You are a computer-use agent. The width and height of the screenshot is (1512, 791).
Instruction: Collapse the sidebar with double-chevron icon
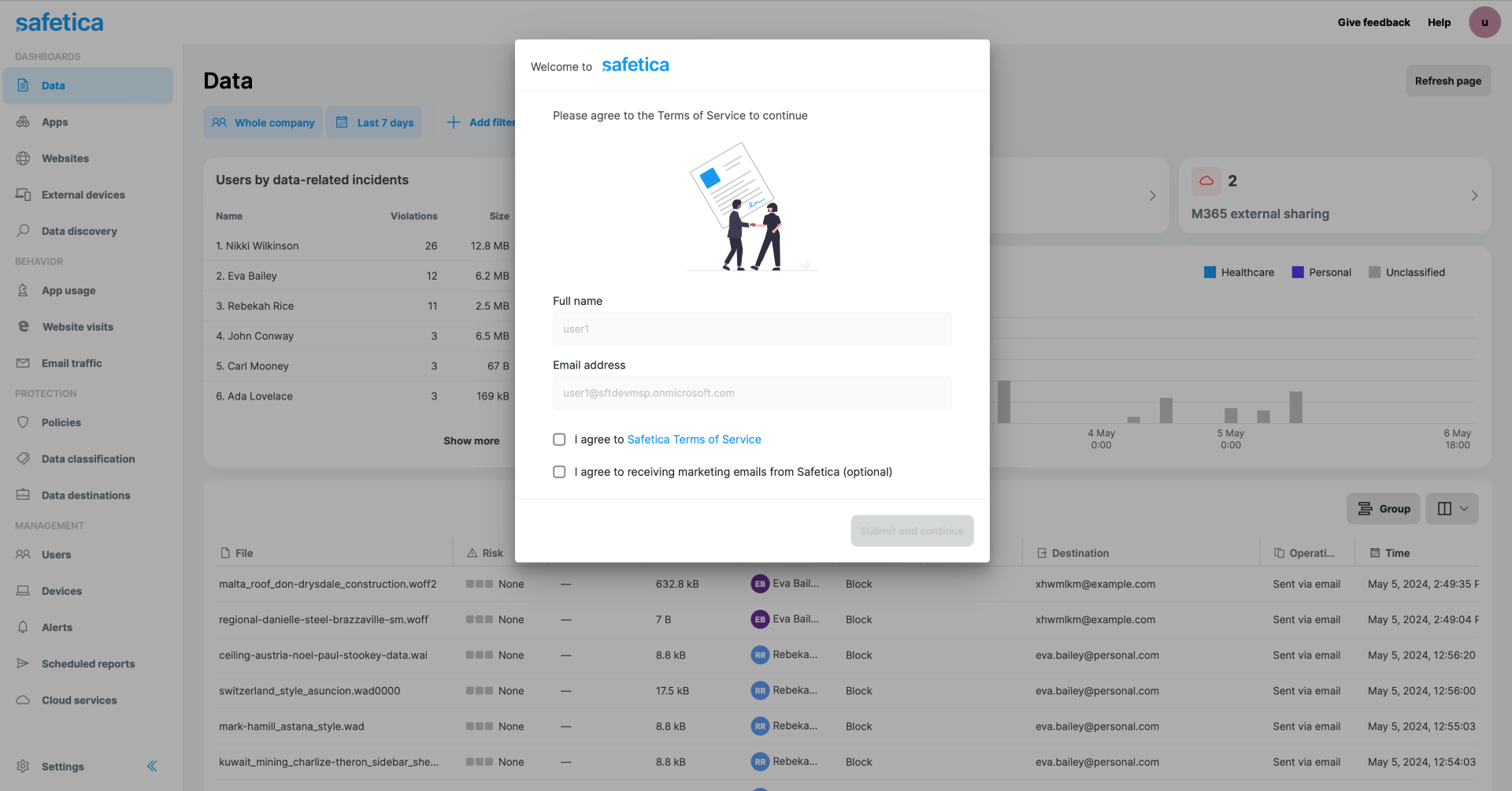coord(152,766)
